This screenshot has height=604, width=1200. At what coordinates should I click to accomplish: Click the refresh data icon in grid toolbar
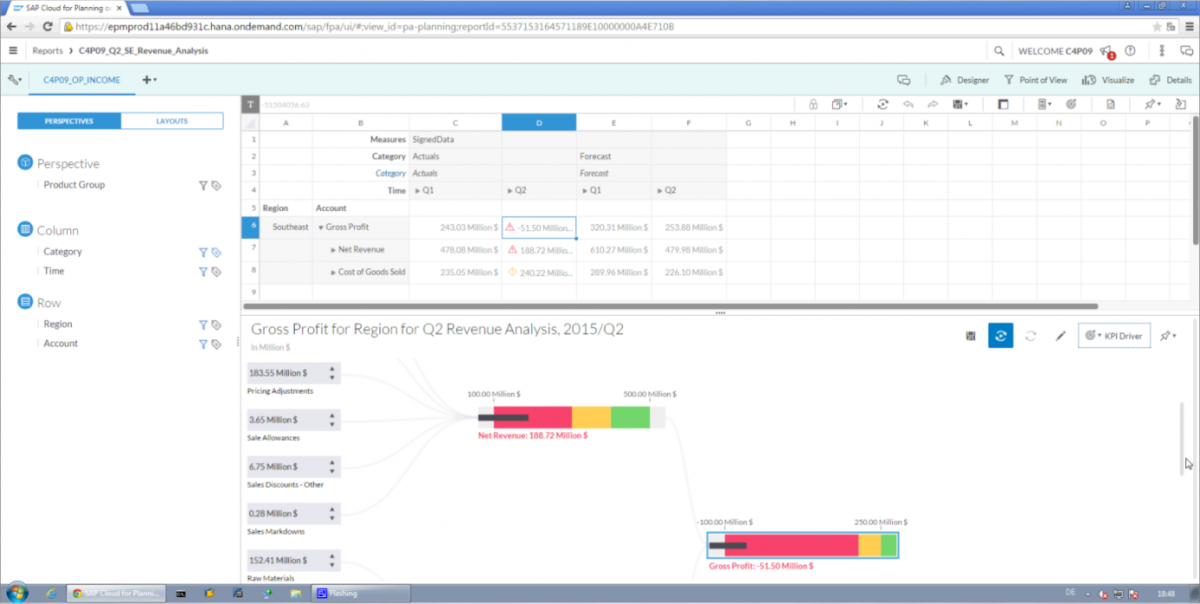[883, 104]
